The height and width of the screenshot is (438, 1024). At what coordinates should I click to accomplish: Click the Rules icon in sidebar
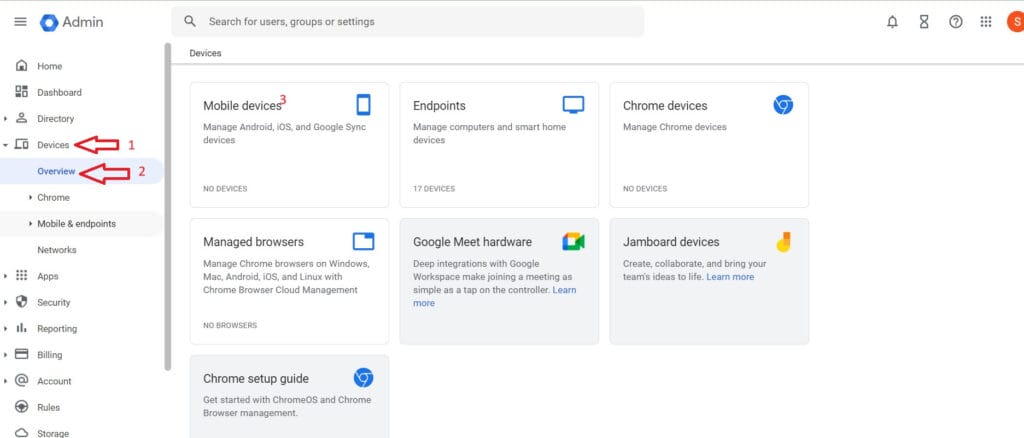pyautogui.click(x=22, y=407)
